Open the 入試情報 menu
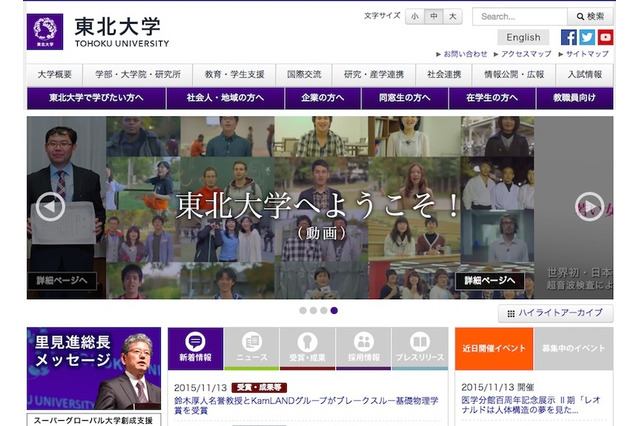Image resolution: width=640 pixels, height=426 pixels. pyautogui.click(x=584, y=75)
